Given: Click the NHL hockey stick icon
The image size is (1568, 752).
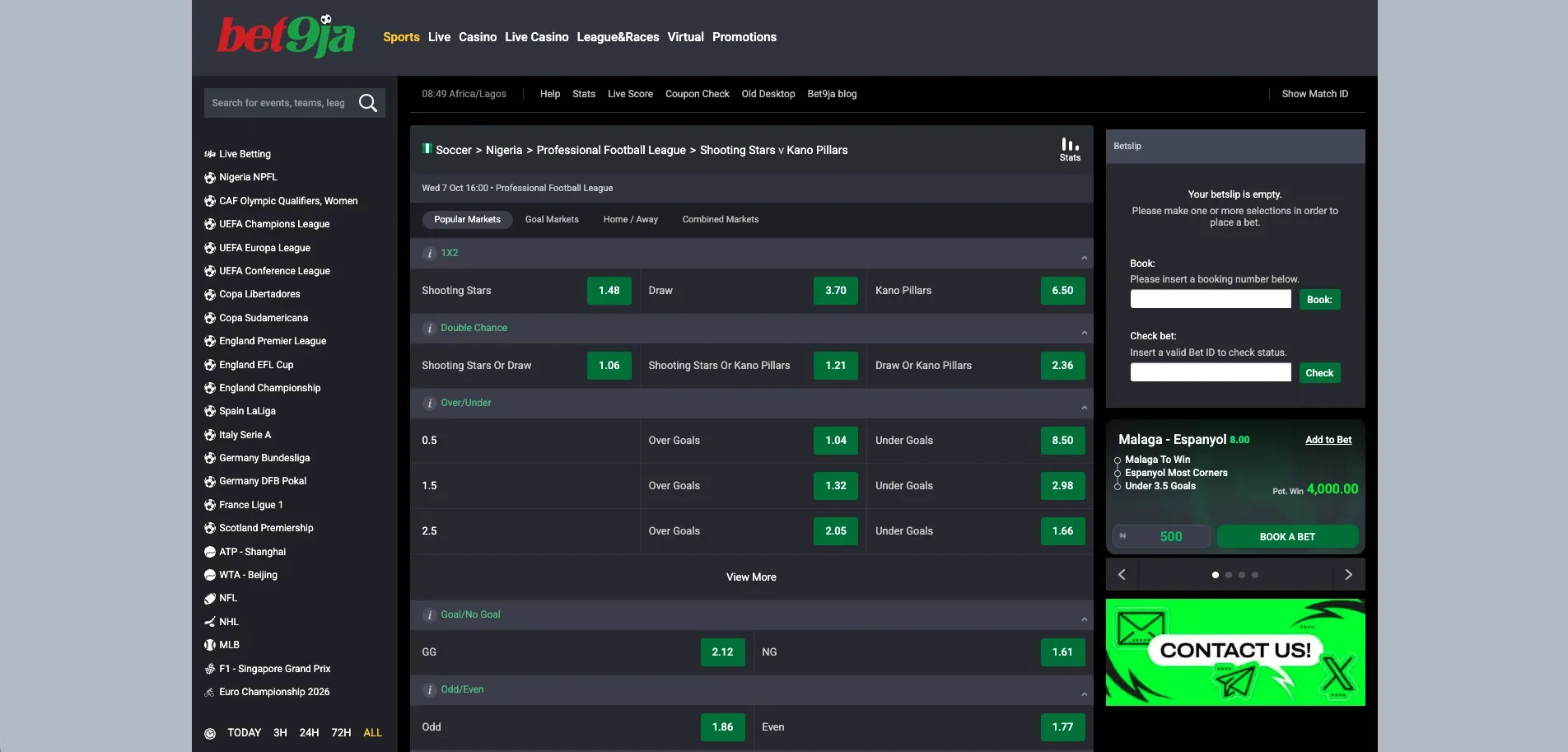Looking at the screenshot, I should pos(210,622).
